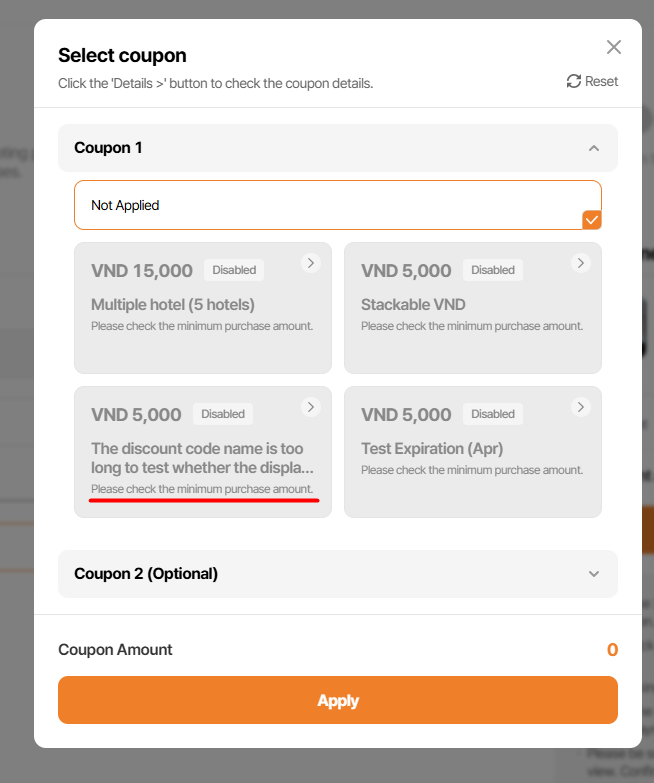Toggle the orange Not Applied checkmark
This screenshot has height=783, width=654.
592,220
